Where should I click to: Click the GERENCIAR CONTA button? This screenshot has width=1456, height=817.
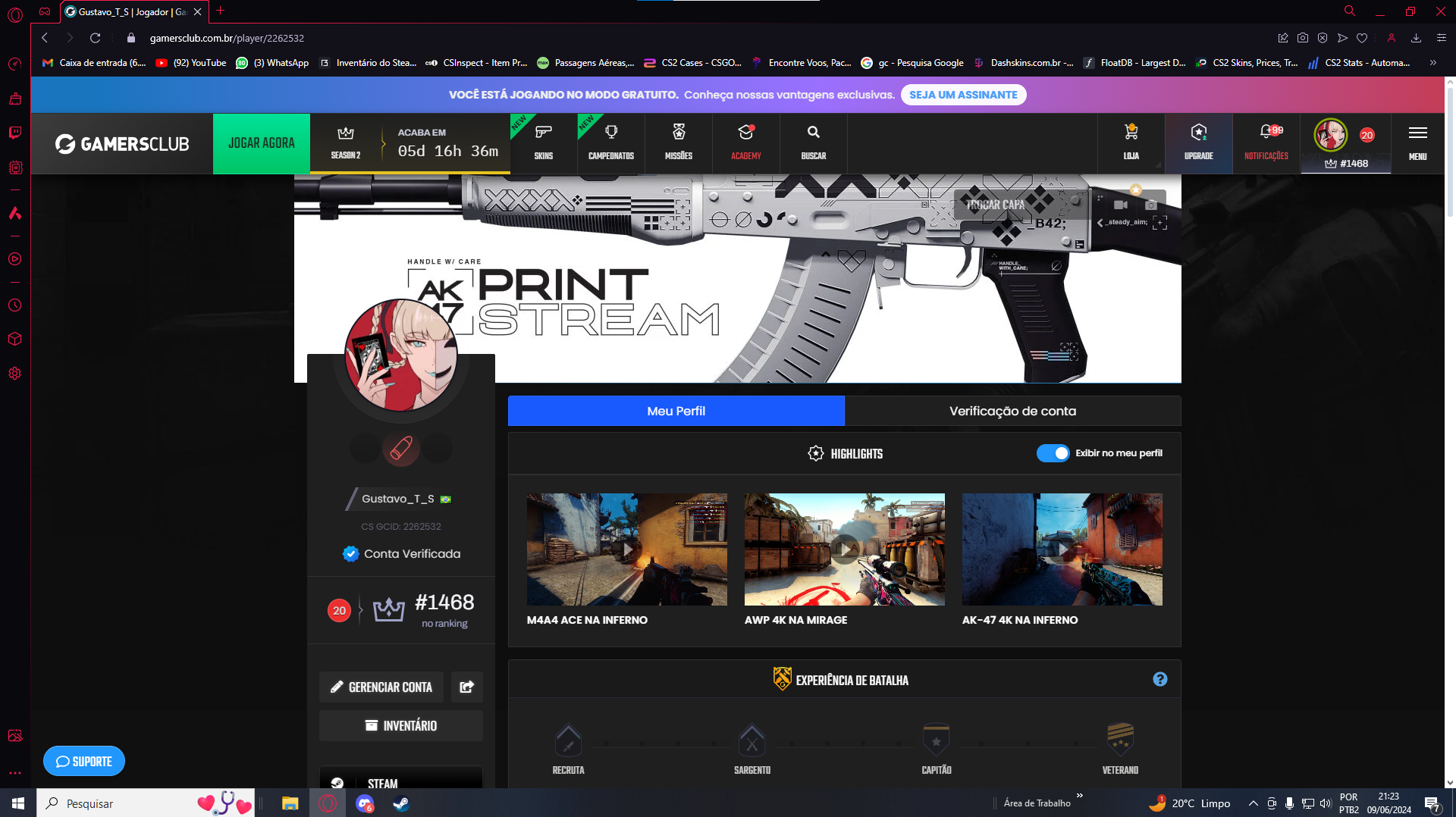coord(382,687)
